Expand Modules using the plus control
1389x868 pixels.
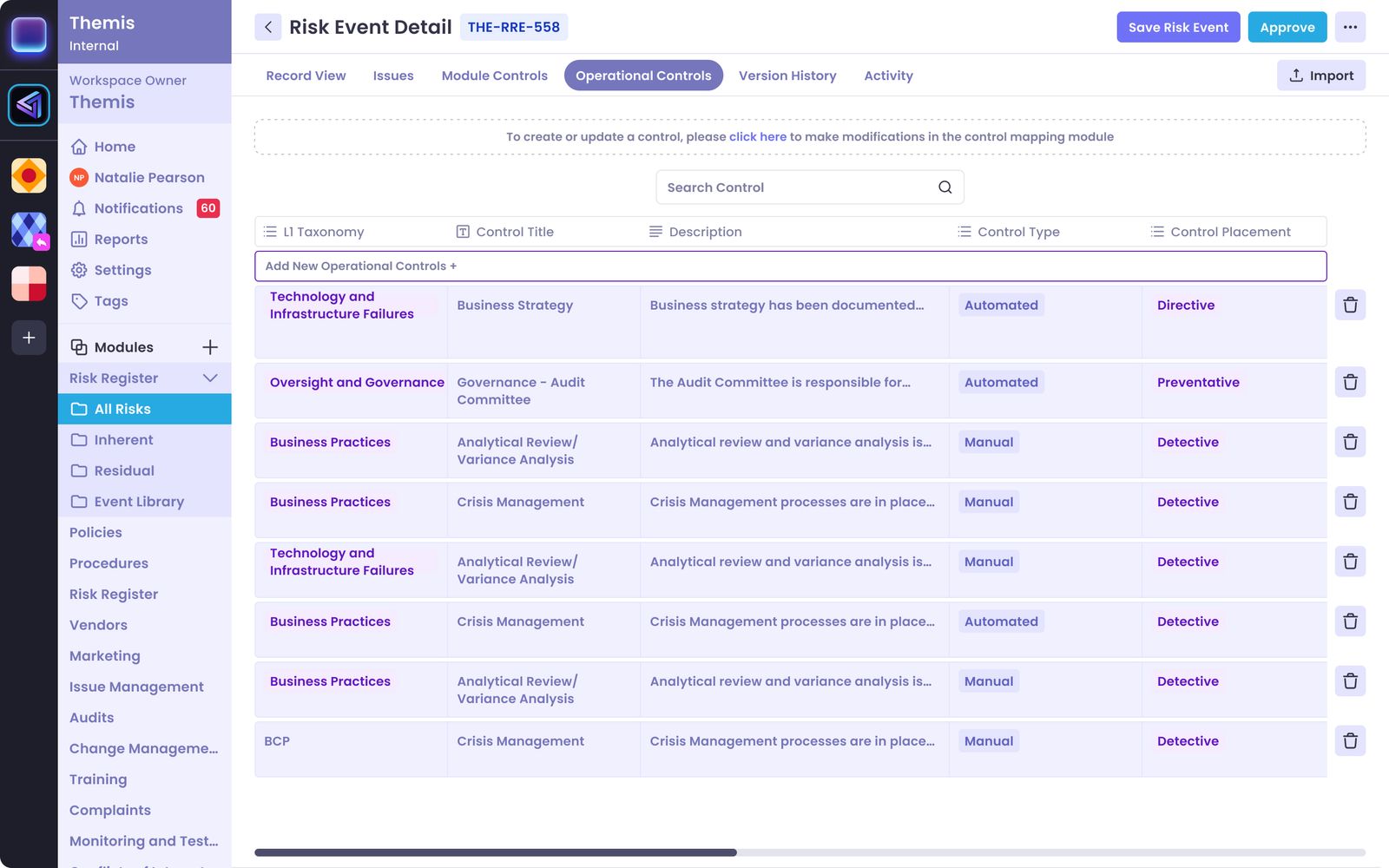[209, 346]
